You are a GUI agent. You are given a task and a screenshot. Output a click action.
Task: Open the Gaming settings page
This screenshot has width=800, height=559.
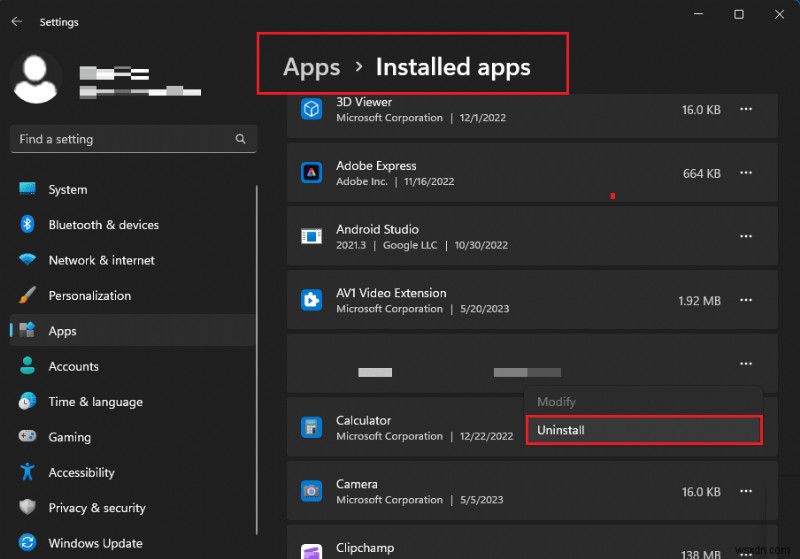point(133,437)
